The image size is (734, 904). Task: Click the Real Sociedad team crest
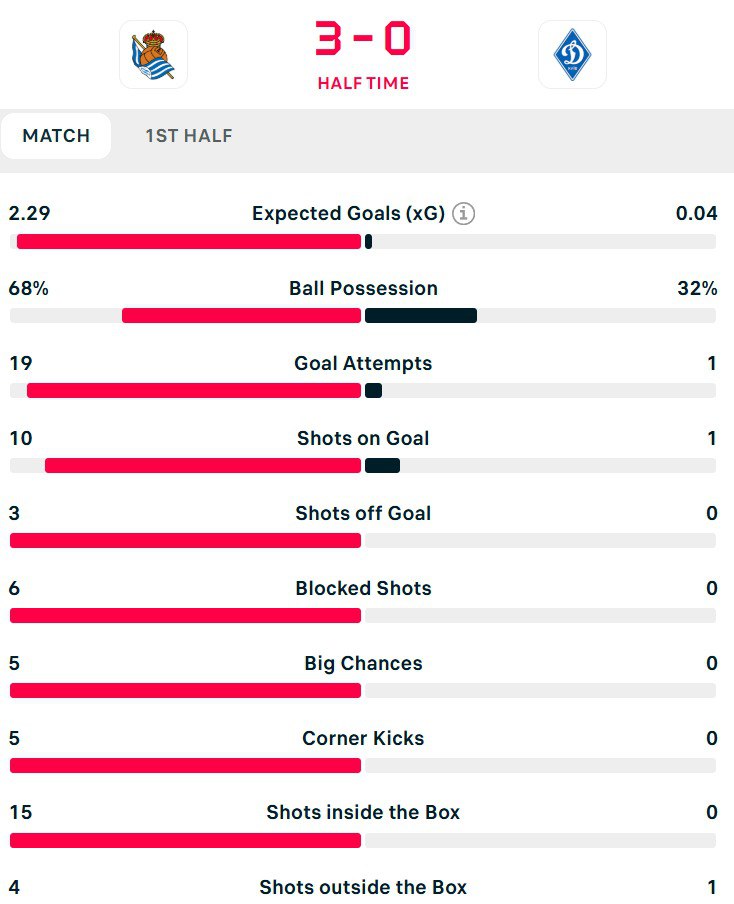153,55
